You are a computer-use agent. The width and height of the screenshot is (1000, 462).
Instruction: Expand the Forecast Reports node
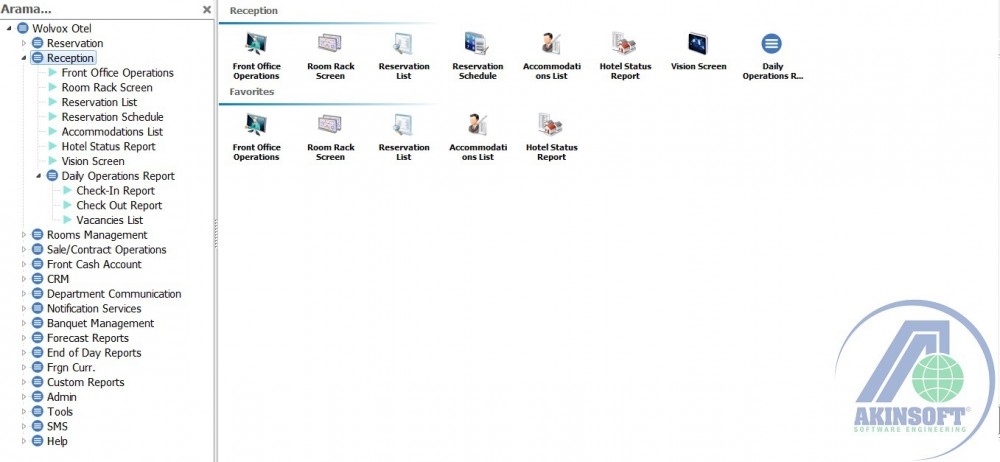(x=24, y=338)
